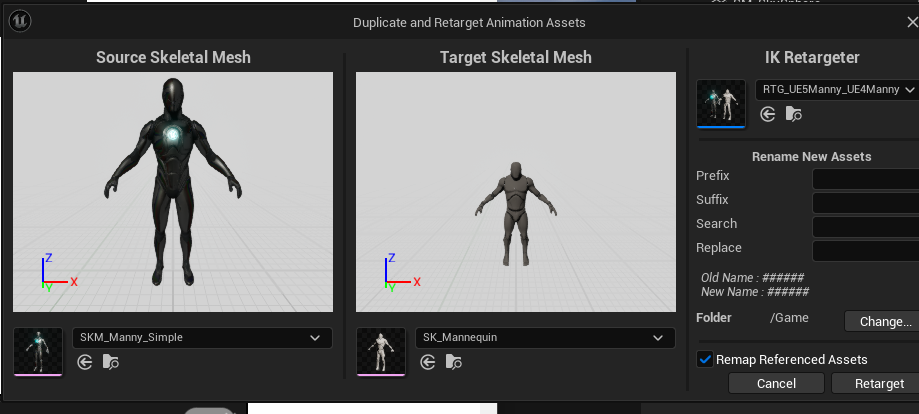This screenshot has height=414, width=919.
Task: Click the Replace input field
Action: coord(866,251)
